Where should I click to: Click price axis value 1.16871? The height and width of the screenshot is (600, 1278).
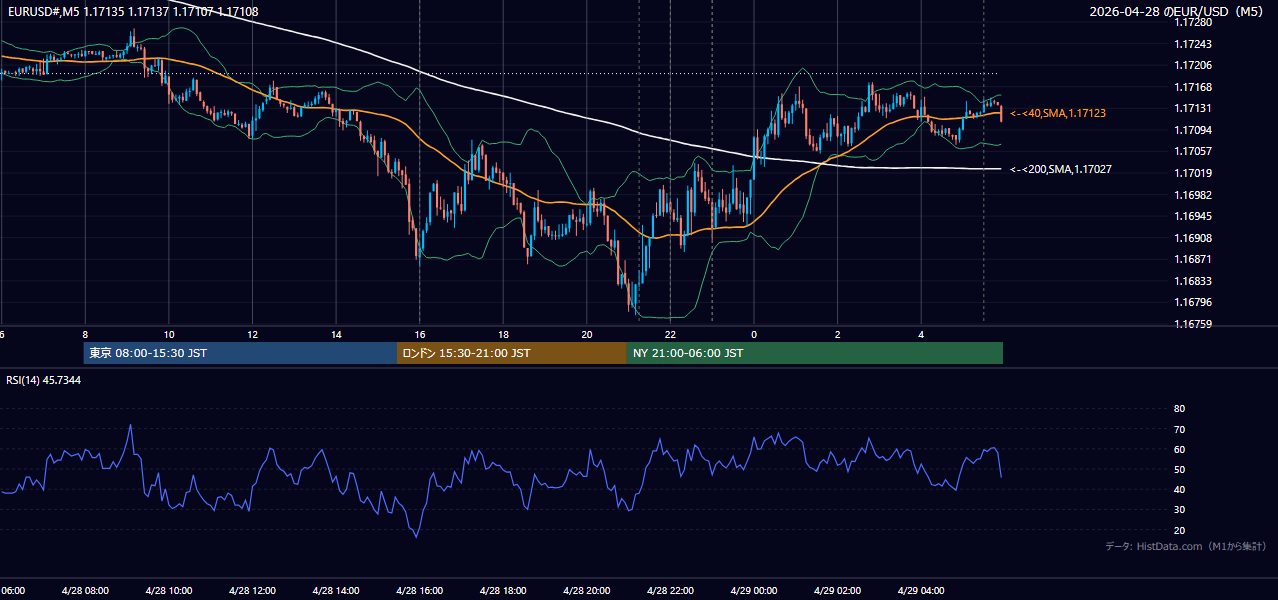coord(1193,259)
